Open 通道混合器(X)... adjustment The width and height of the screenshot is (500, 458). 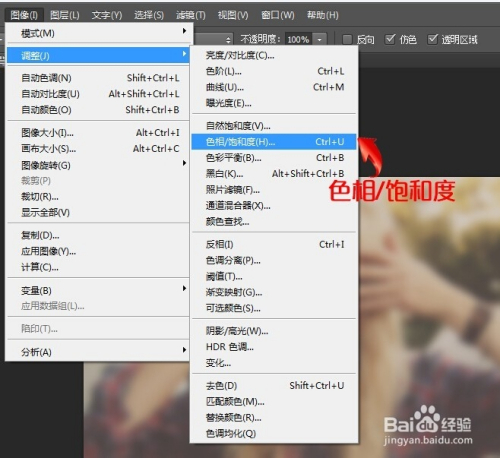(274, 206)
